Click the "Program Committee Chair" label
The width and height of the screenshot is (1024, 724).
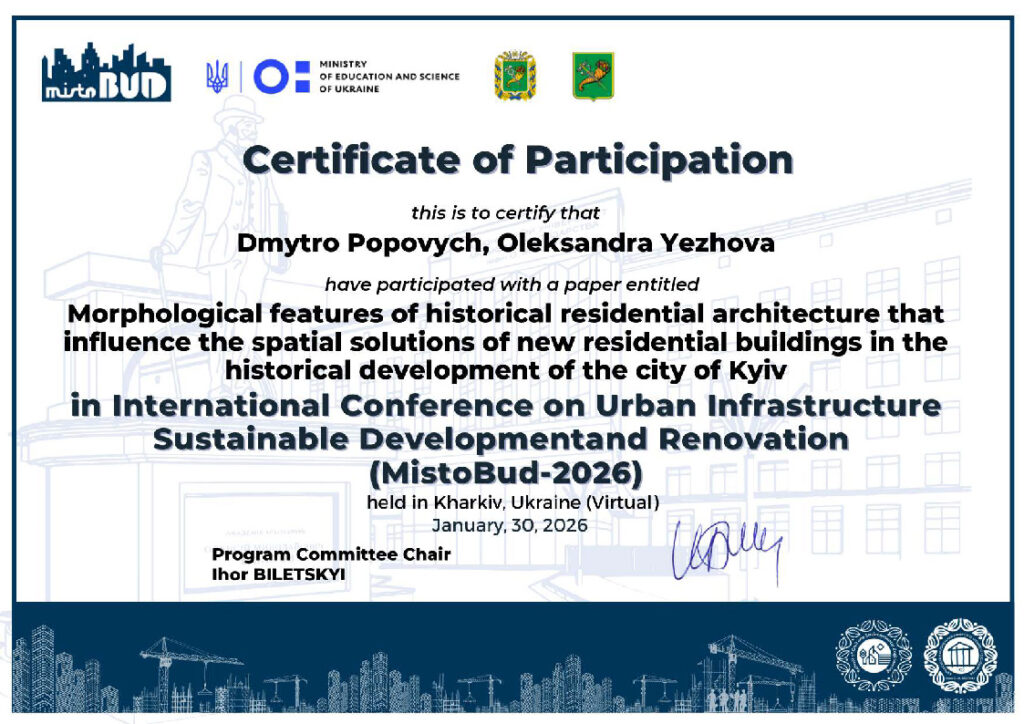pos(331,554)
